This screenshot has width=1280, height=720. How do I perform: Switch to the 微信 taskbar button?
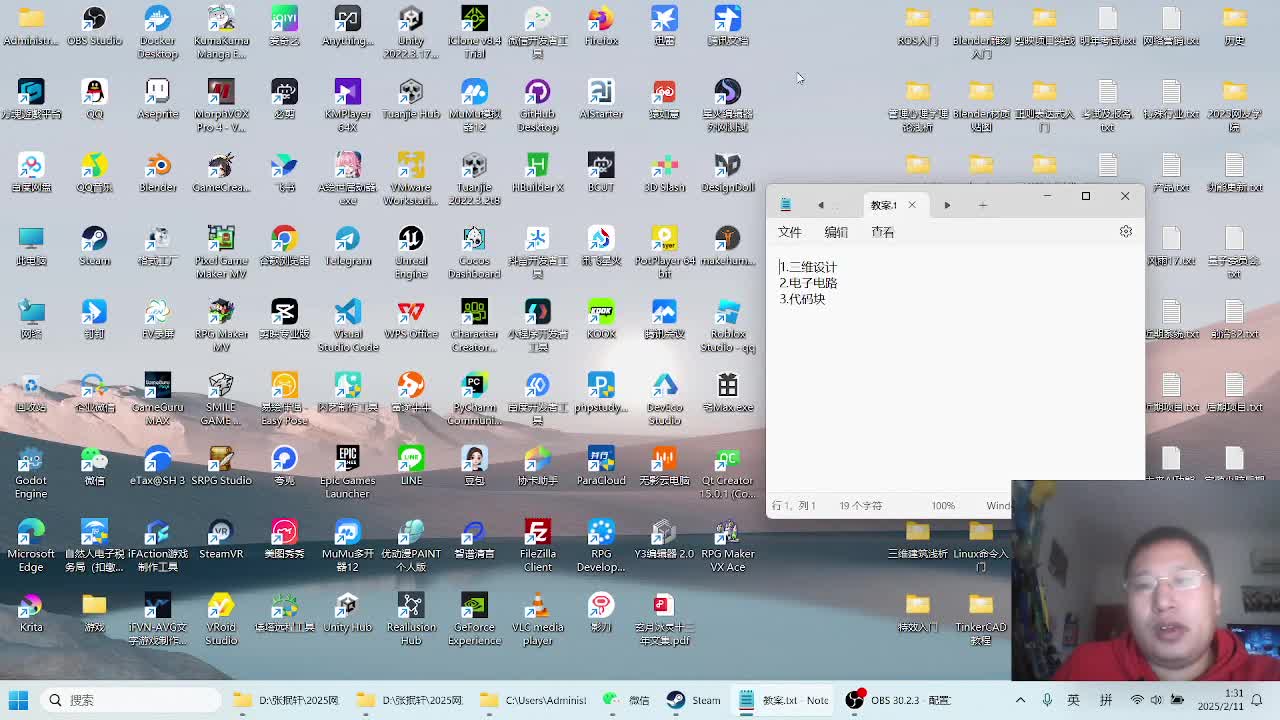[628, 700]
